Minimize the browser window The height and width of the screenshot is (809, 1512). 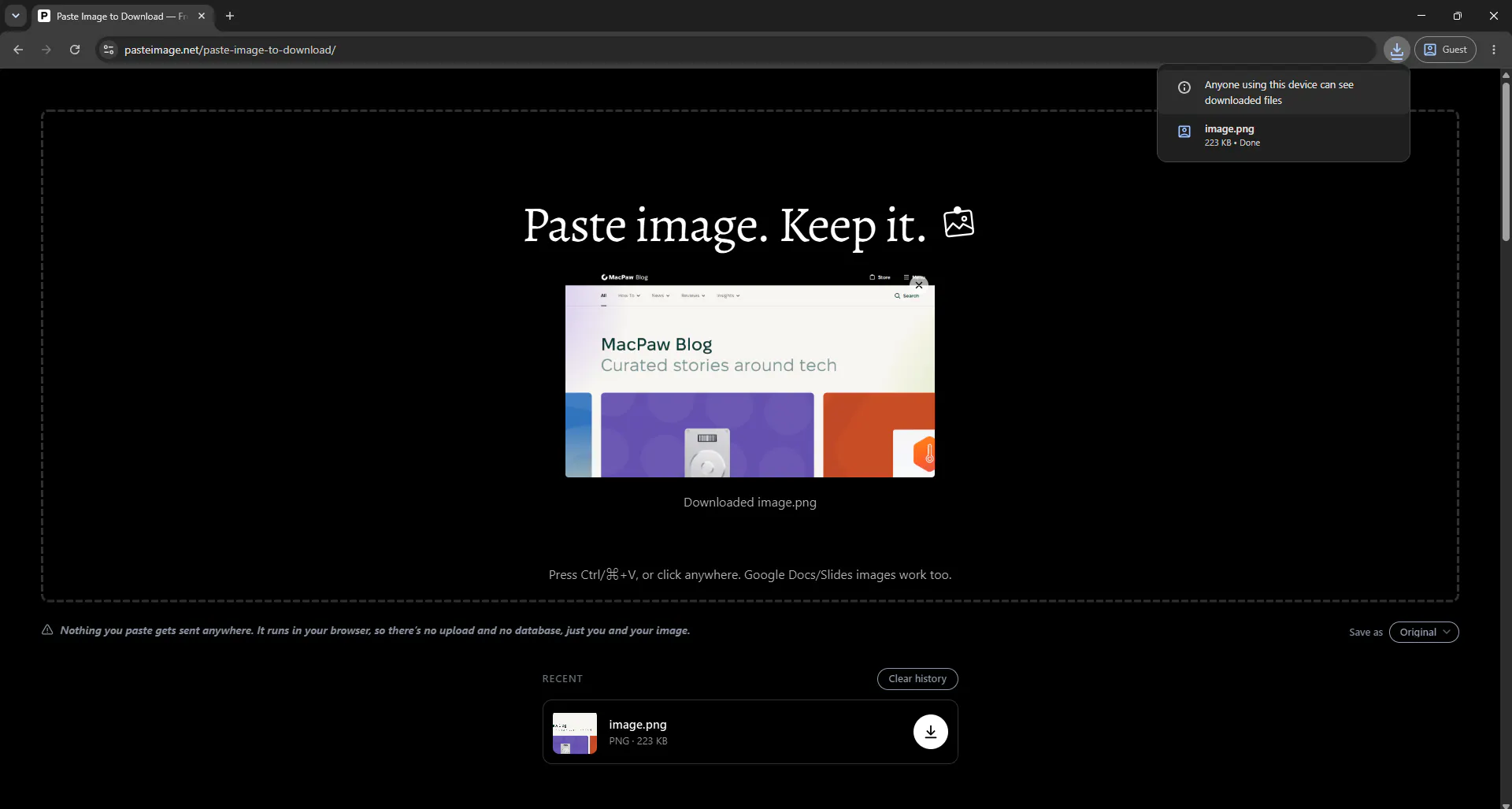(x=1421, y=16)
